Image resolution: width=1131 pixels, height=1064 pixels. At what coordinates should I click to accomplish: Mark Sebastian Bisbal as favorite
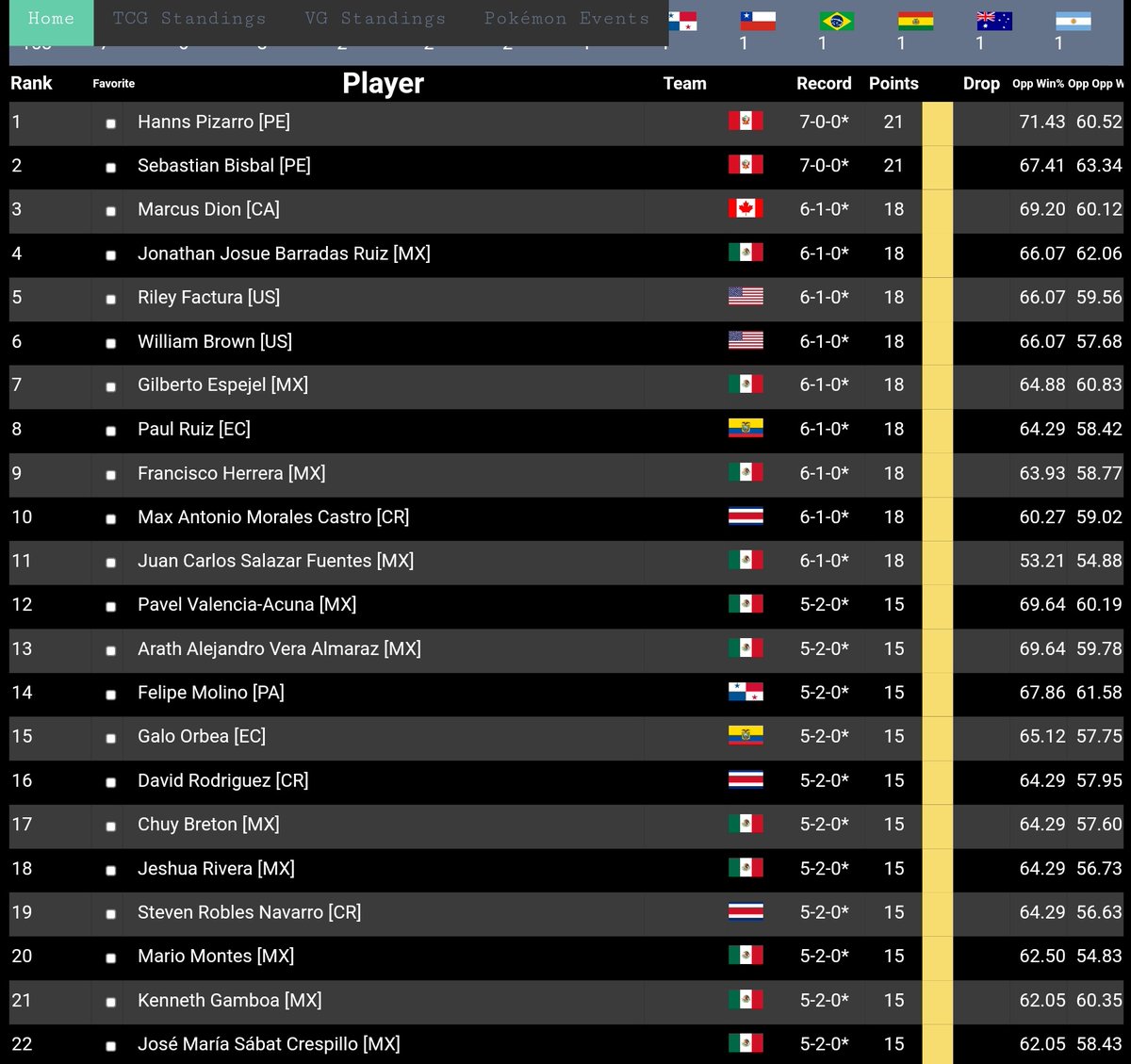pos(110,167)
